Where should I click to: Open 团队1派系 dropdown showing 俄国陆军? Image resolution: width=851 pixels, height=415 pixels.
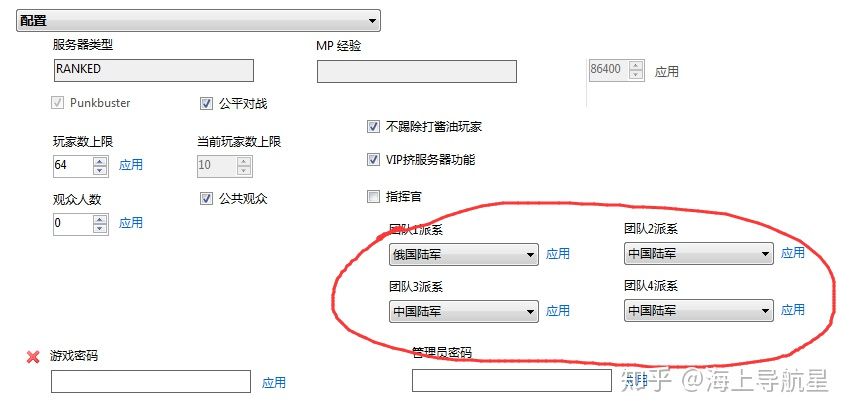click(464, 254)
